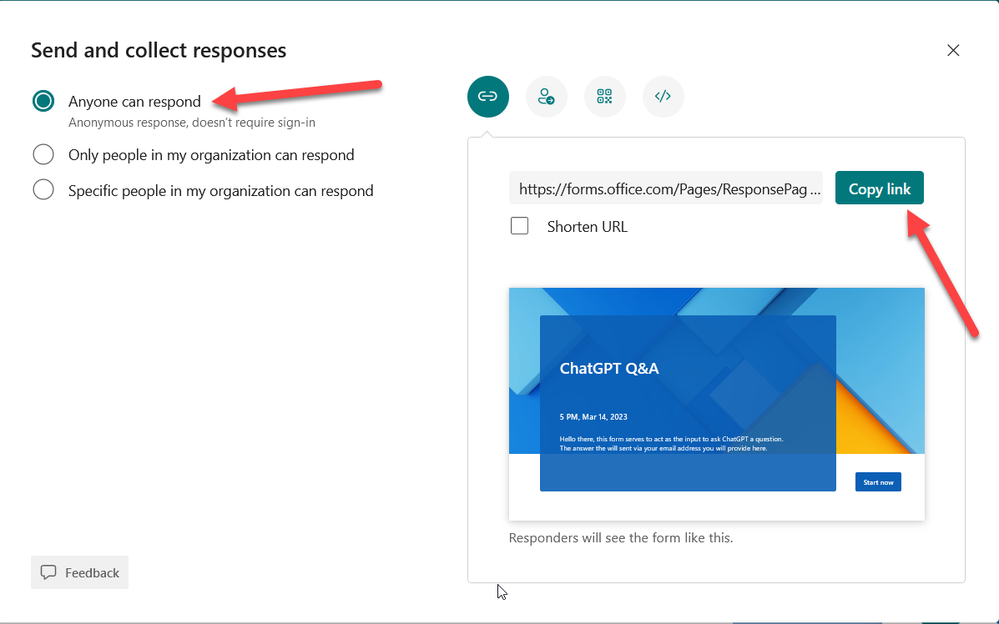Click the Copy link button
999x624 pixels.
pos(879,188)
